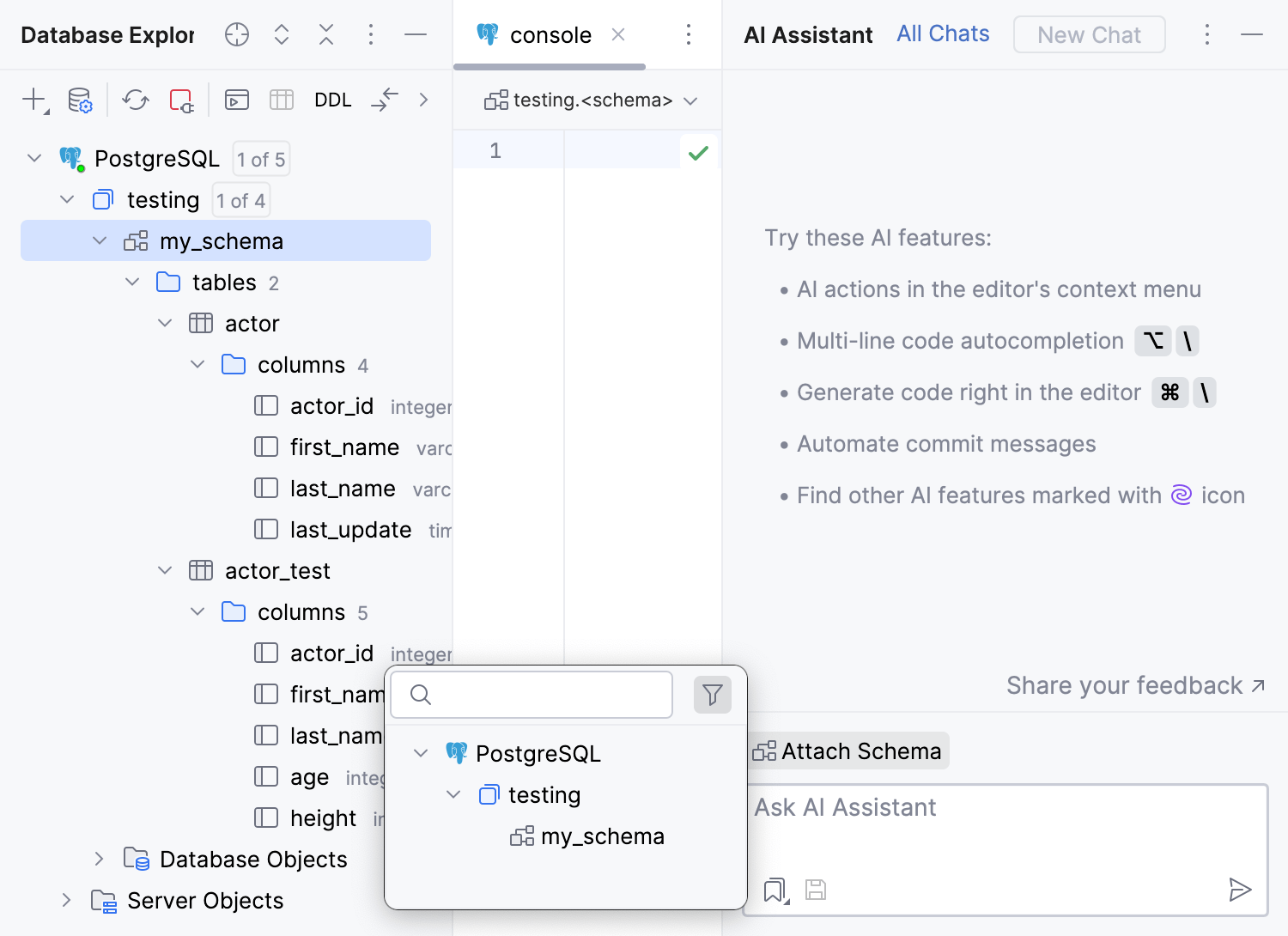The height and width of the screenshot is (936, 1288).
Task: Click the testing '1 of 4' counter
Action: [241, 200]
